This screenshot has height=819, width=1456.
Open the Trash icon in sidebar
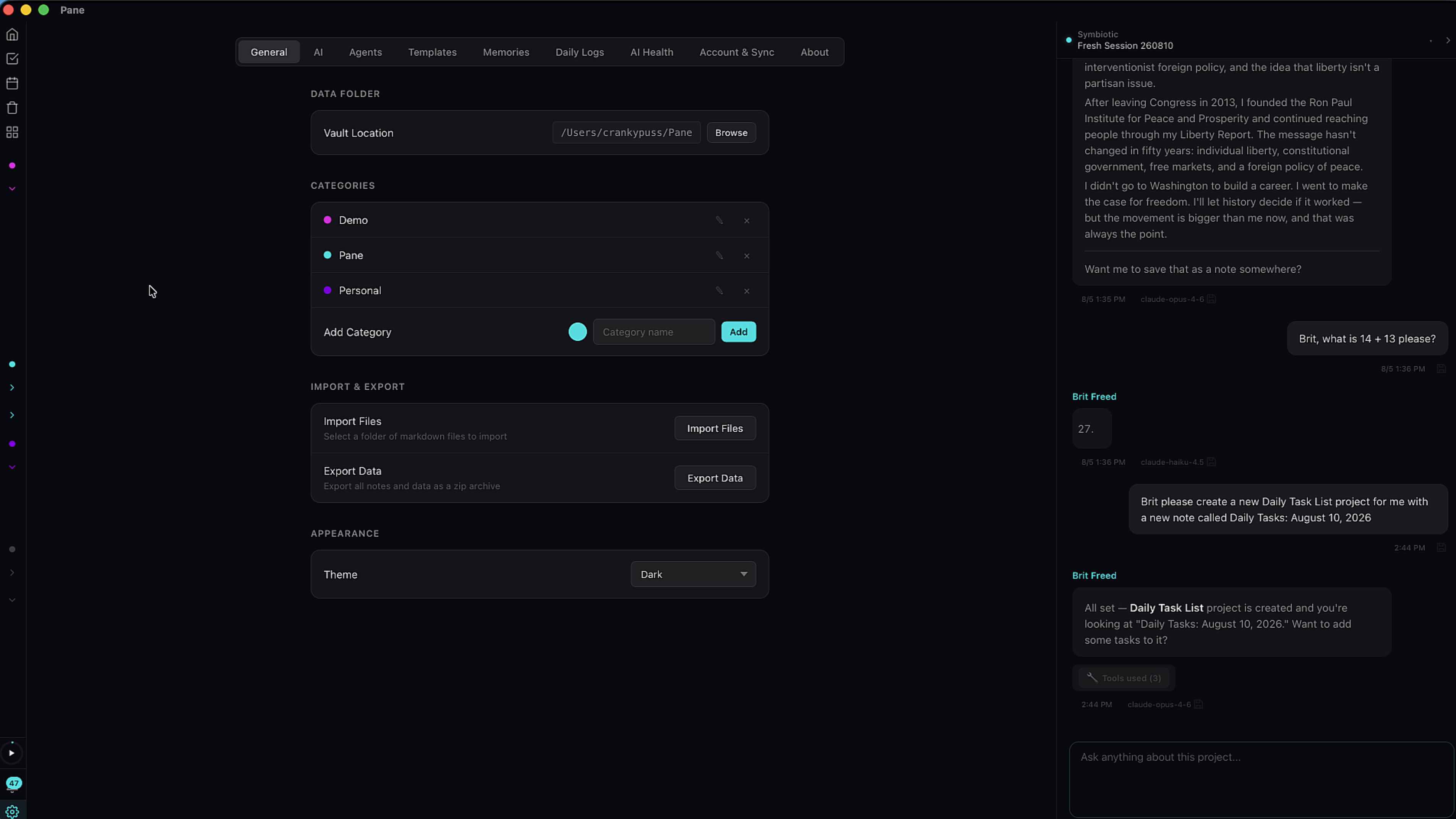click(12, 107)
